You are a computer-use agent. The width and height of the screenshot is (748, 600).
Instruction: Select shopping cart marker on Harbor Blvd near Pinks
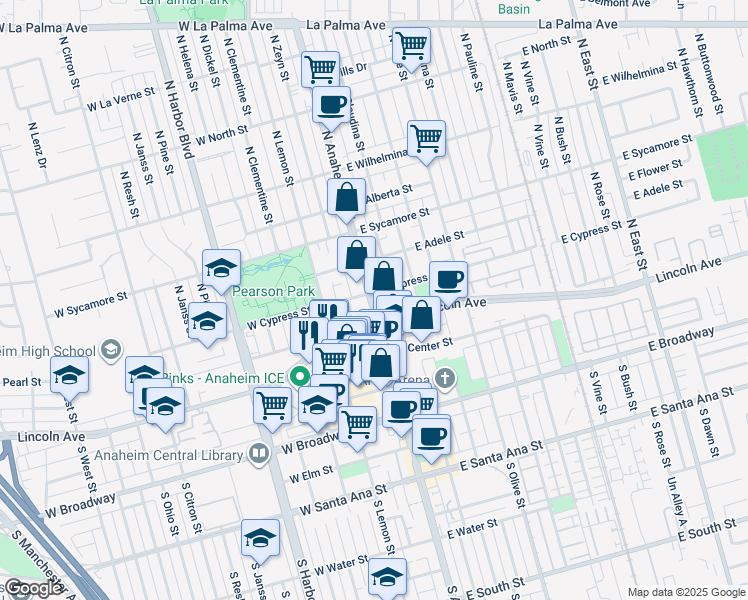[272, 407]
